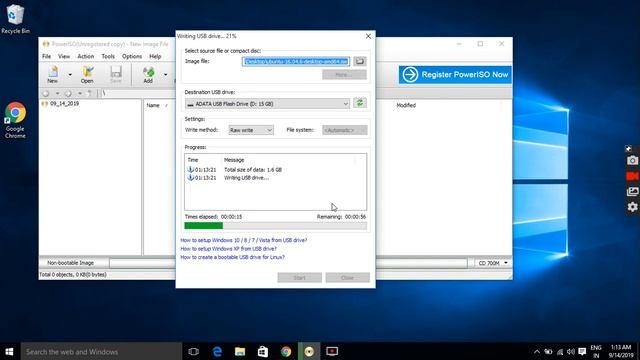This screenshot has height=360, width=640.
Task: Open the Options menu in PowerISO
Action: pyautogui.click(x=132, y=56)
